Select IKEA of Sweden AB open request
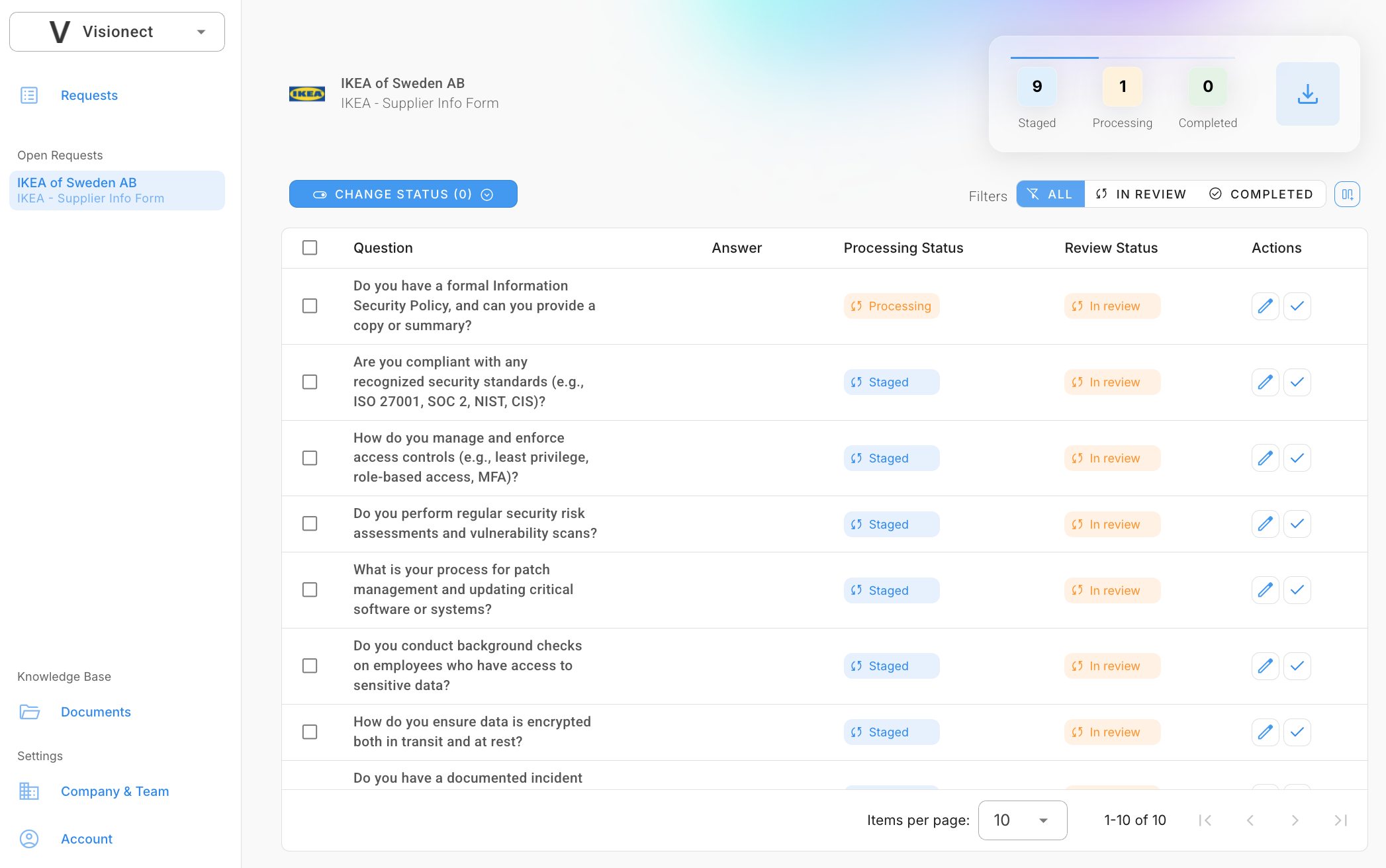This screenshot has width=1386, height=868. (x=117, y=191)
